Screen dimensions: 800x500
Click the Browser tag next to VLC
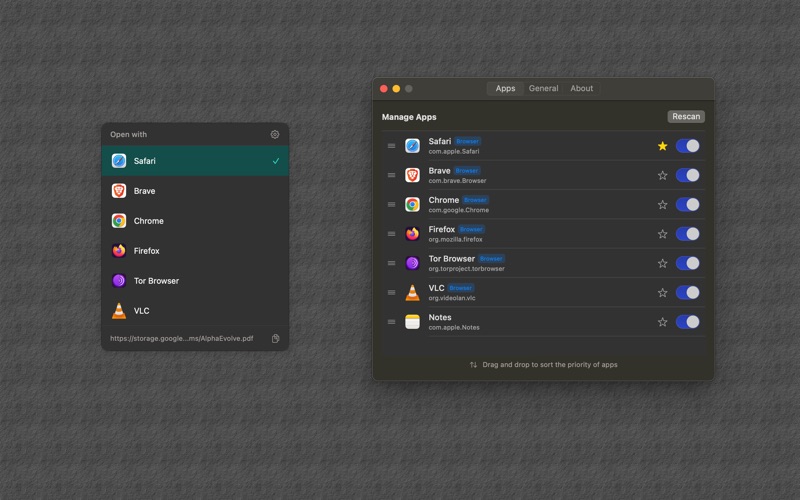[x=461, y=288]
